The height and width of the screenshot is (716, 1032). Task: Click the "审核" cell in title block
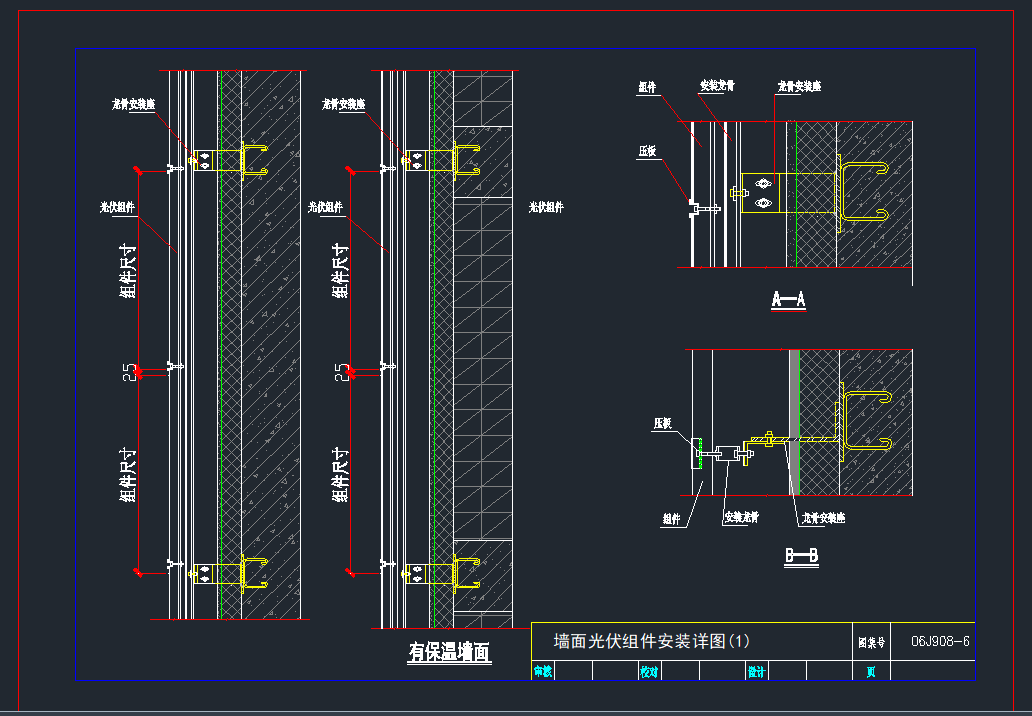pos(542,672)
